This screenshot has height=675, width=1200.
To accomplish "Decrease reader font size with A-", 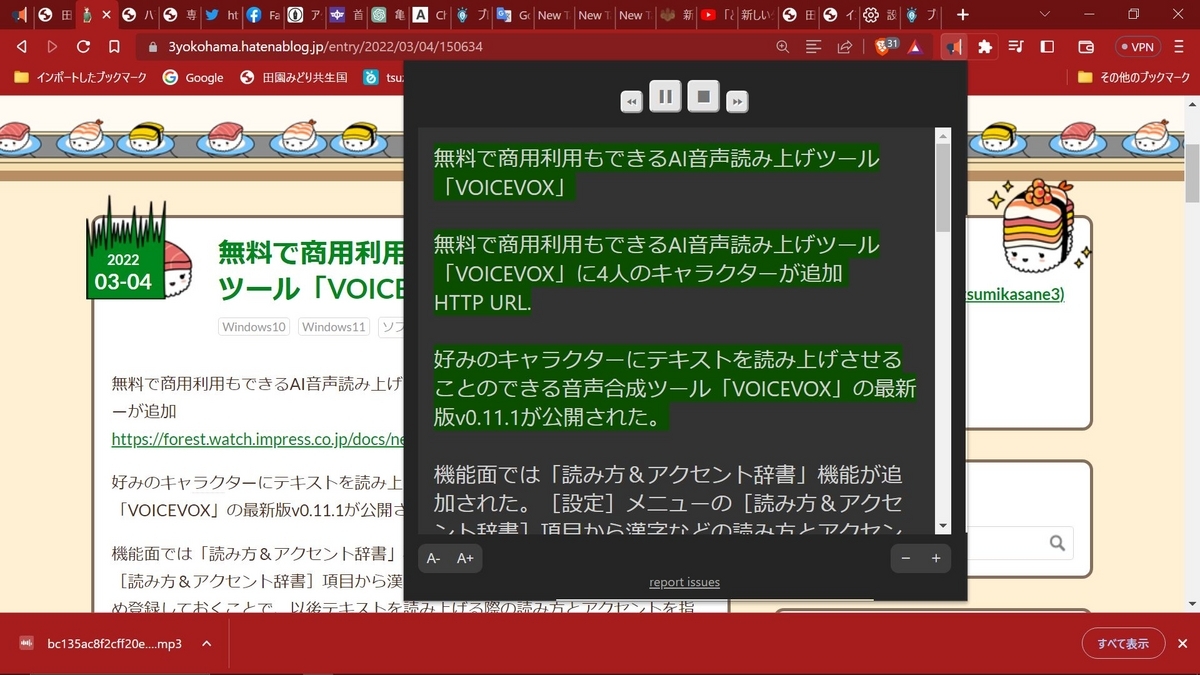I will click(x=433, y=558).
